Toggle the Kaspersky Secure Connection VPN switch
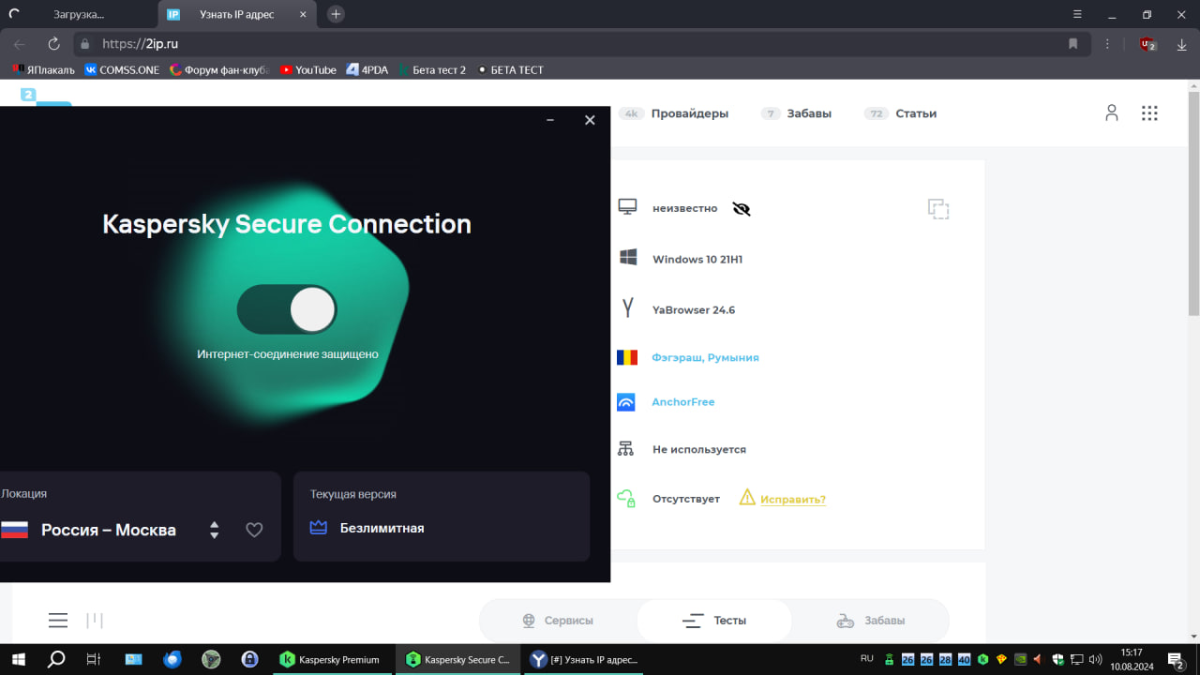Viewport: 1200px width, 675px height. click(x=287, y=310)
